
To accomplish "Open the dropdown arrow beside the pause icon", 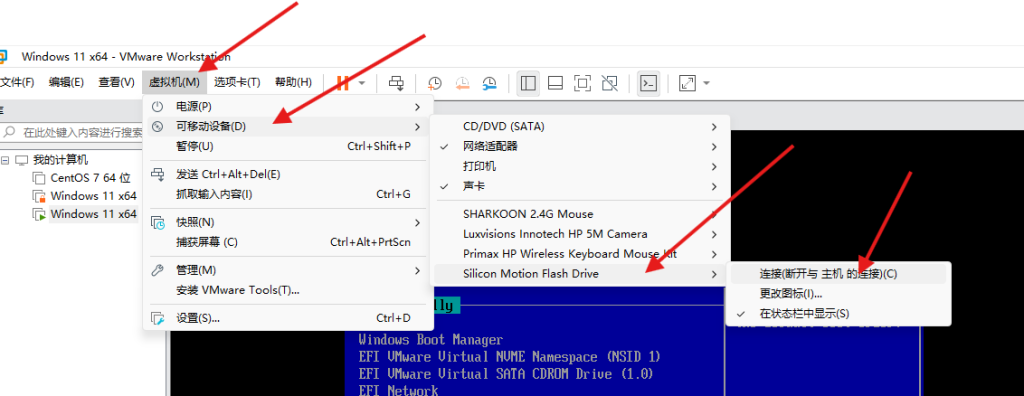I will coord(362,84).
